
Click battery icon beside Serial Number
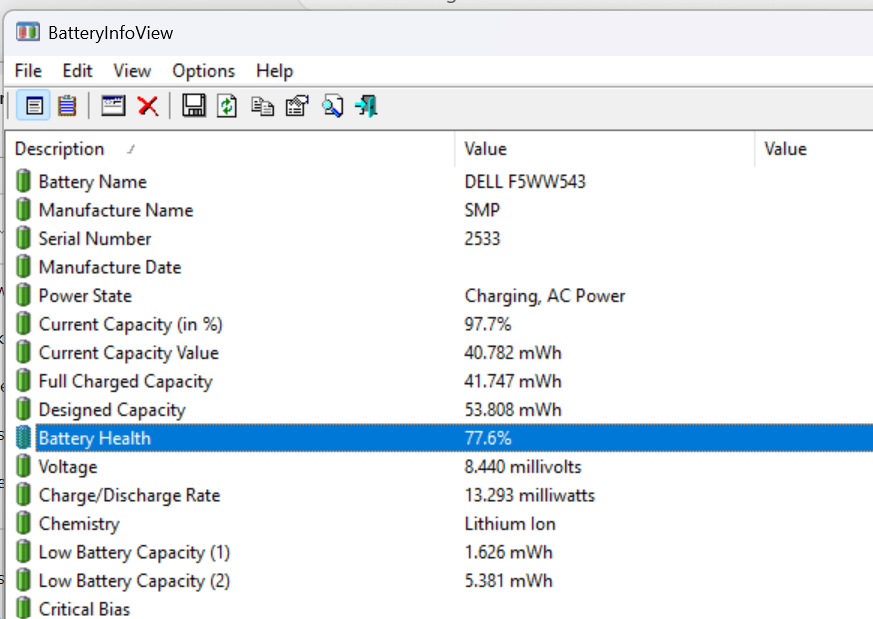pos(23,238)
